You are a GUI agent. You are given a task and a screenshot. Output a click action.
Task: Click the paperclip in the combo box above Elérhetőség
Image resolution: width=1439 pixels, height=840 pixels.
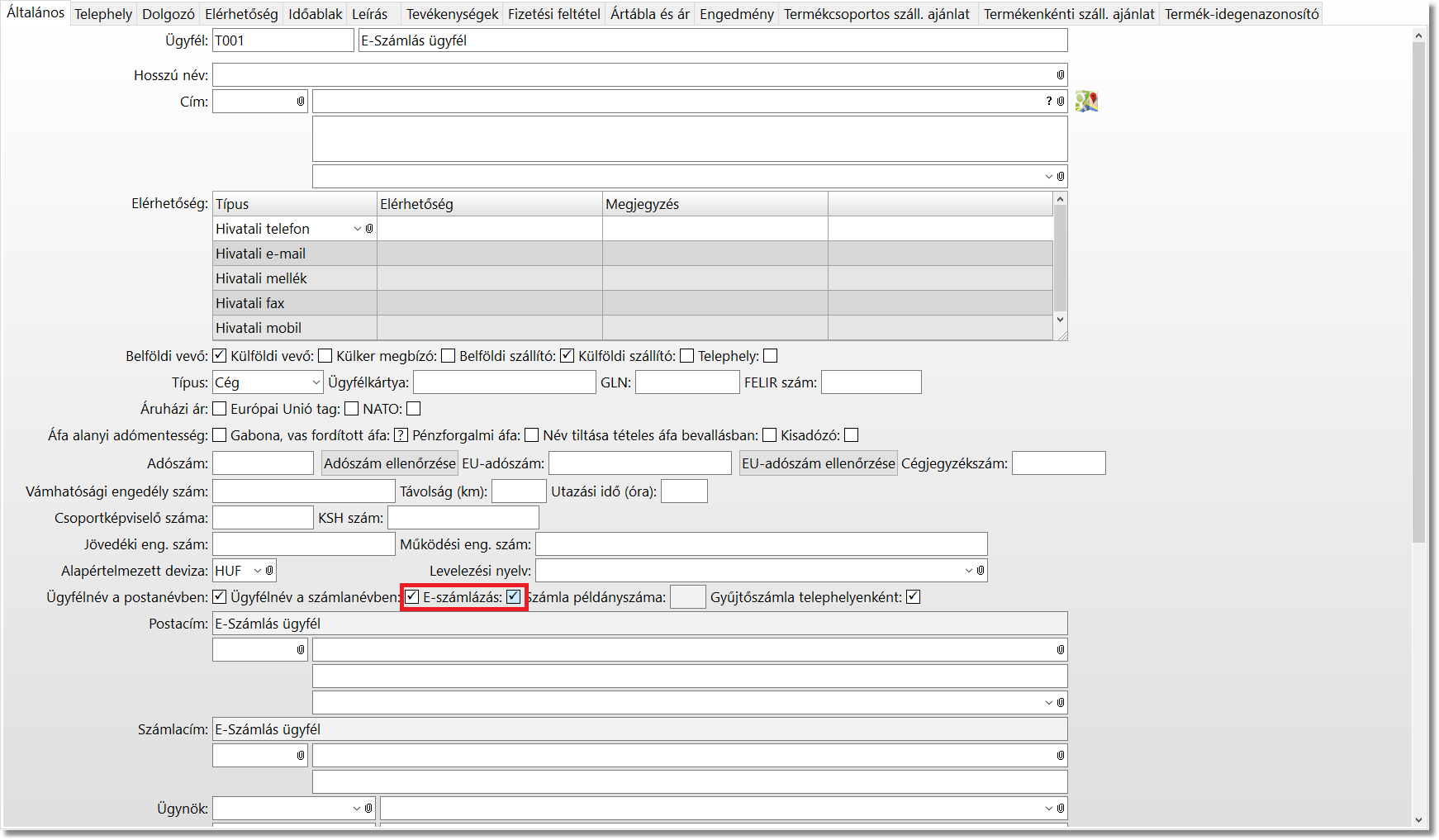pos(1061,176)
